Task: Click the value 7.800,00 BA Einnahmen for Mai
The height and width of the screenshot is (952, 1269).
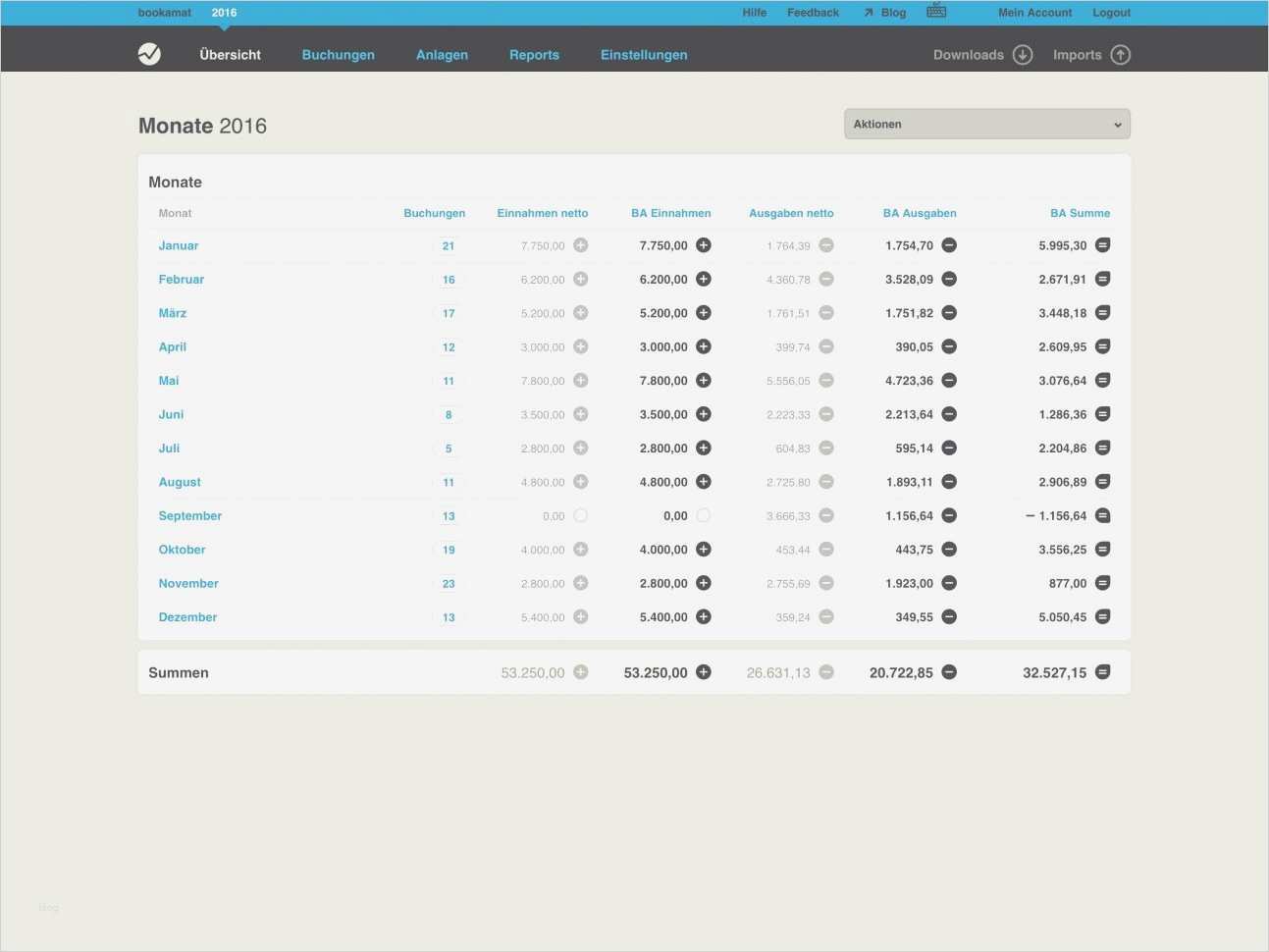Action: point(663,381)
